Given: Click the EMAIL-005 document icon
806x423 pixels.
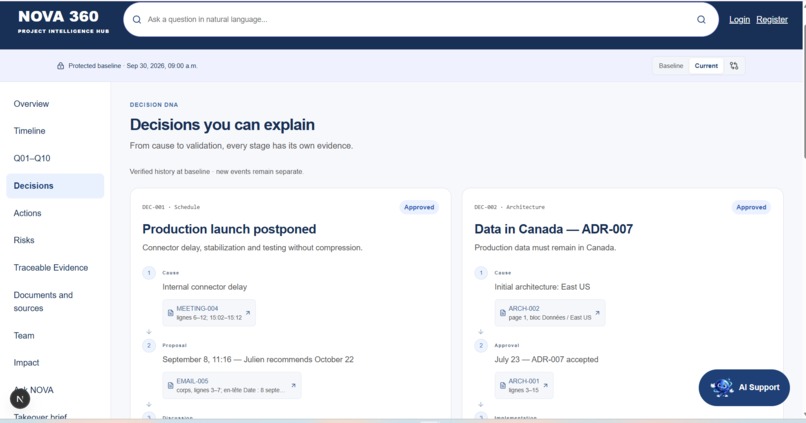Looking at the screenshot, I should pos(170,385).
